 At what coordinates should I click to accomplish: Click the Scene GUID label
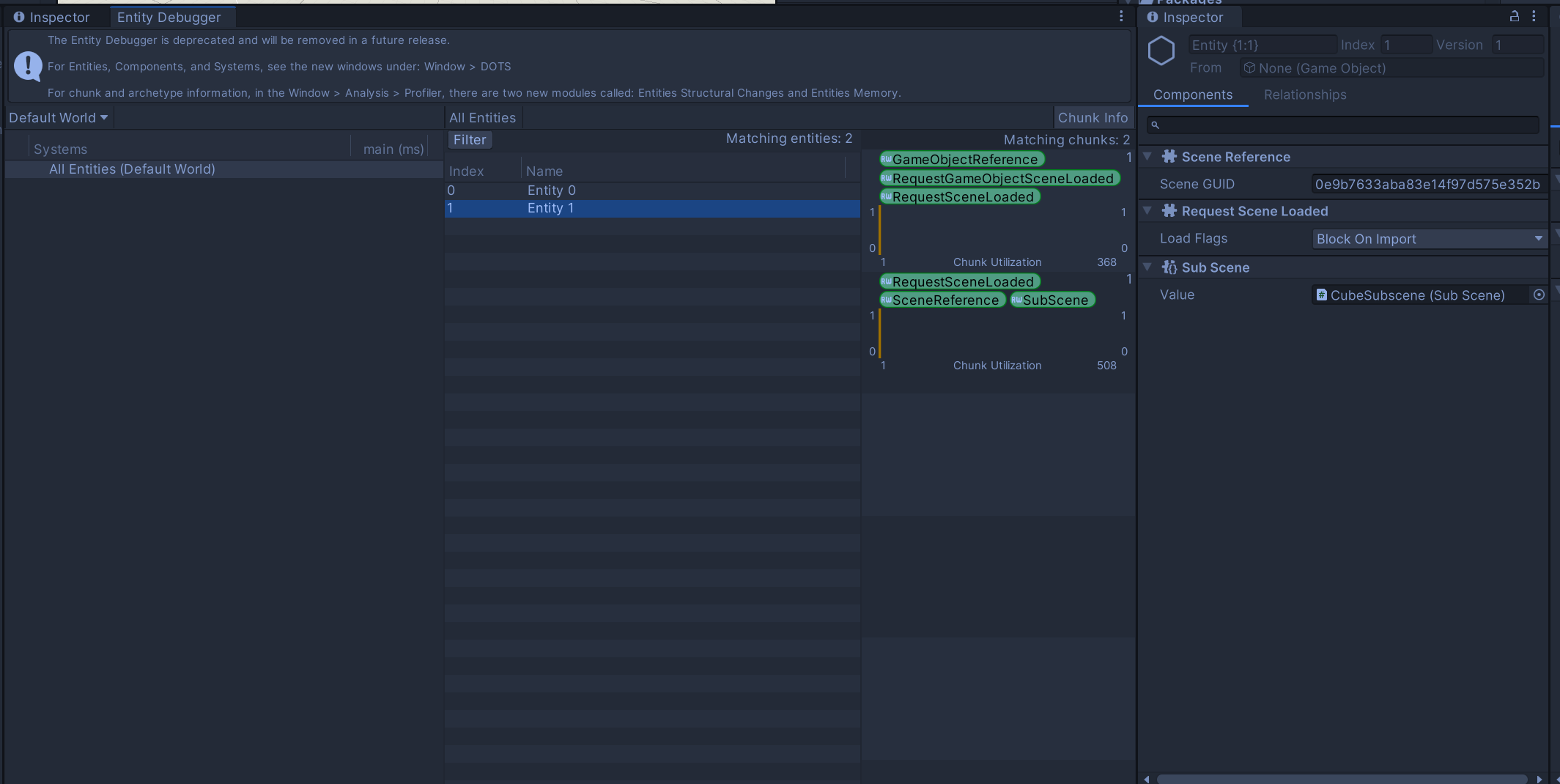1197,185
